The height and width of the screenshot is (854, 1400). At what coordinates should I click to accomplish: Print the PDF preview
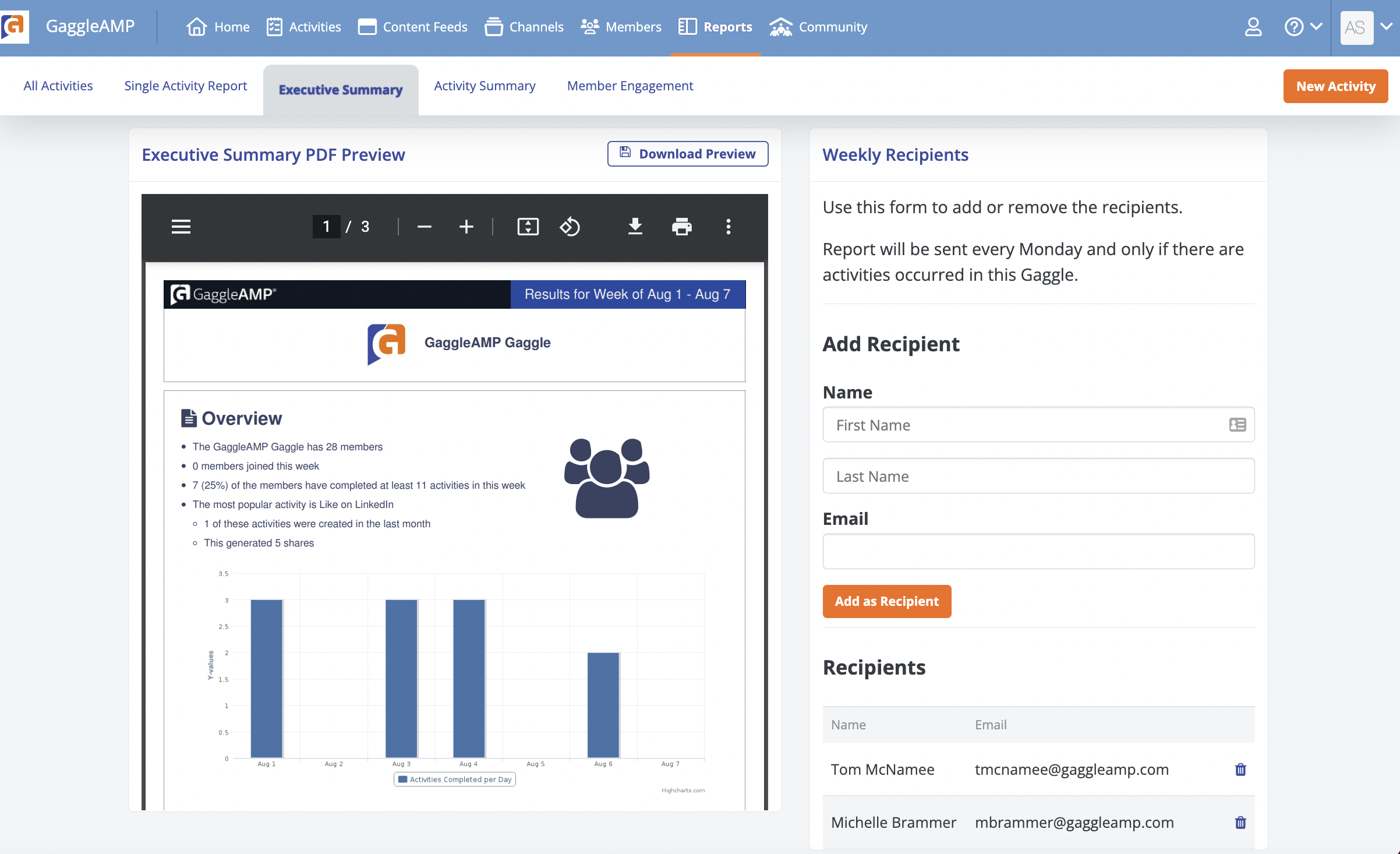click(682, 227)
